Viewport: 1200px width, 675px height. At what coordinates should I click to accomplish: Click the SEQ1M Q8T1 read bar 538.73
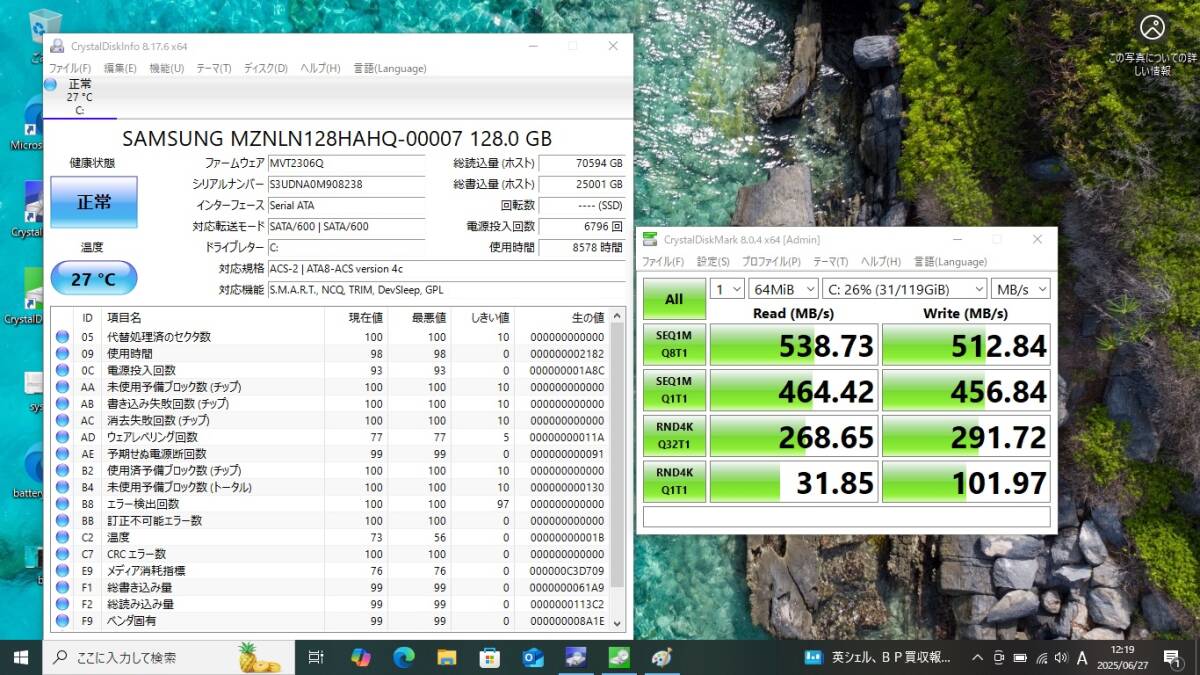pyautogui.click(x=794, y=344)
